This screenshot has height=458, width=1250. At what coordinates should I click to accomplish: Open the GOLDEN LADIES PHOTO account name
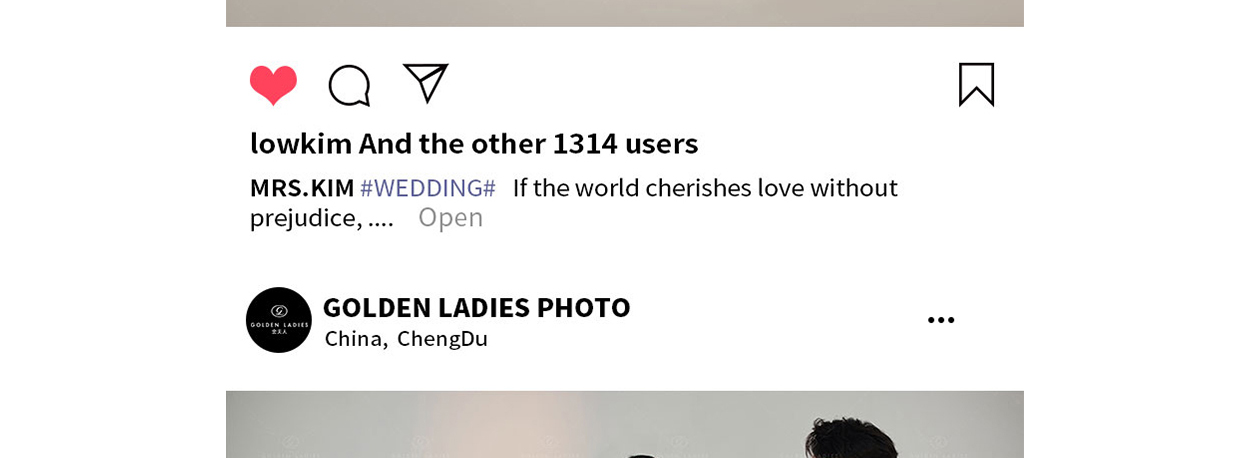coord(476,307)
